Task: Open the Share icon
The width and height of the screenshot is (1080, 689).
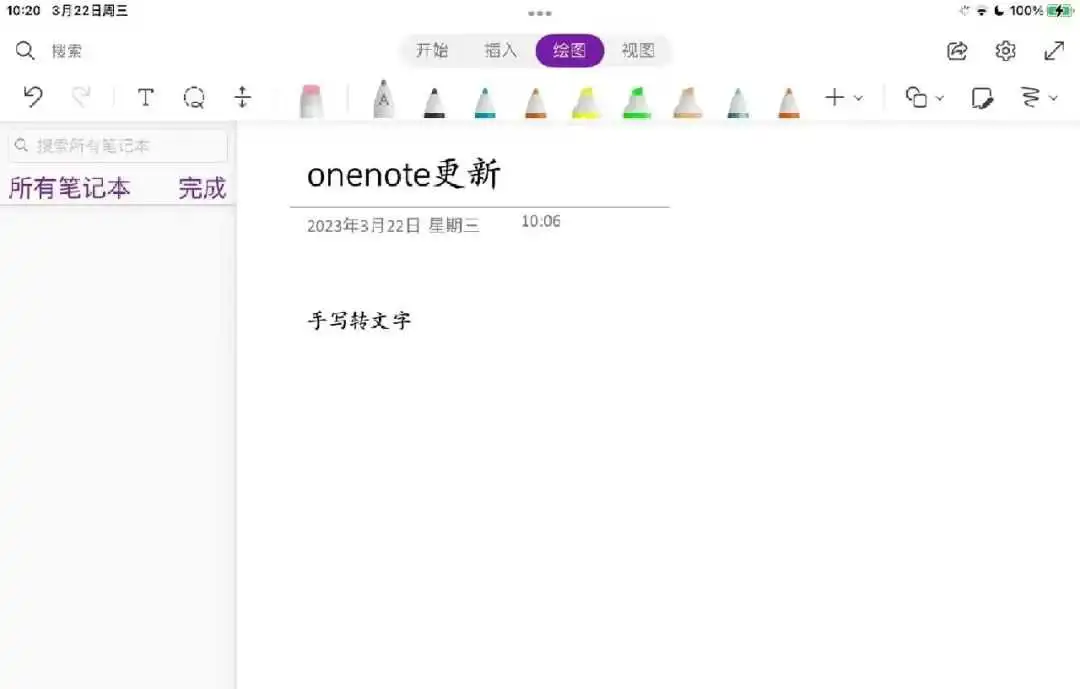Action: (957, 50)
